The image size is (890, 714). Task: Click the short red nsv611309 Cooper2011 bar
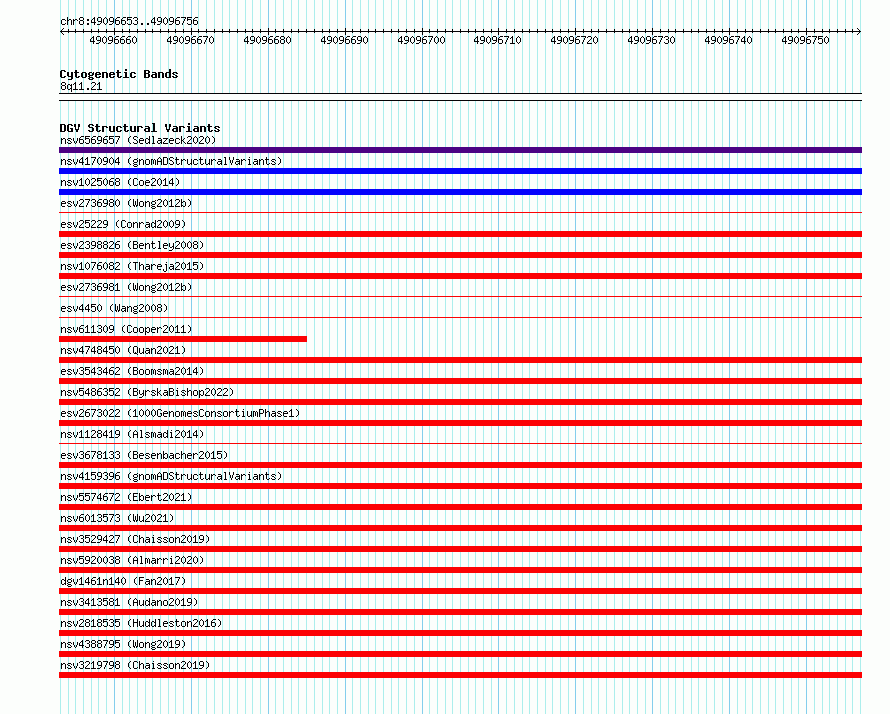pyautogui.click(x=183, y=339)
